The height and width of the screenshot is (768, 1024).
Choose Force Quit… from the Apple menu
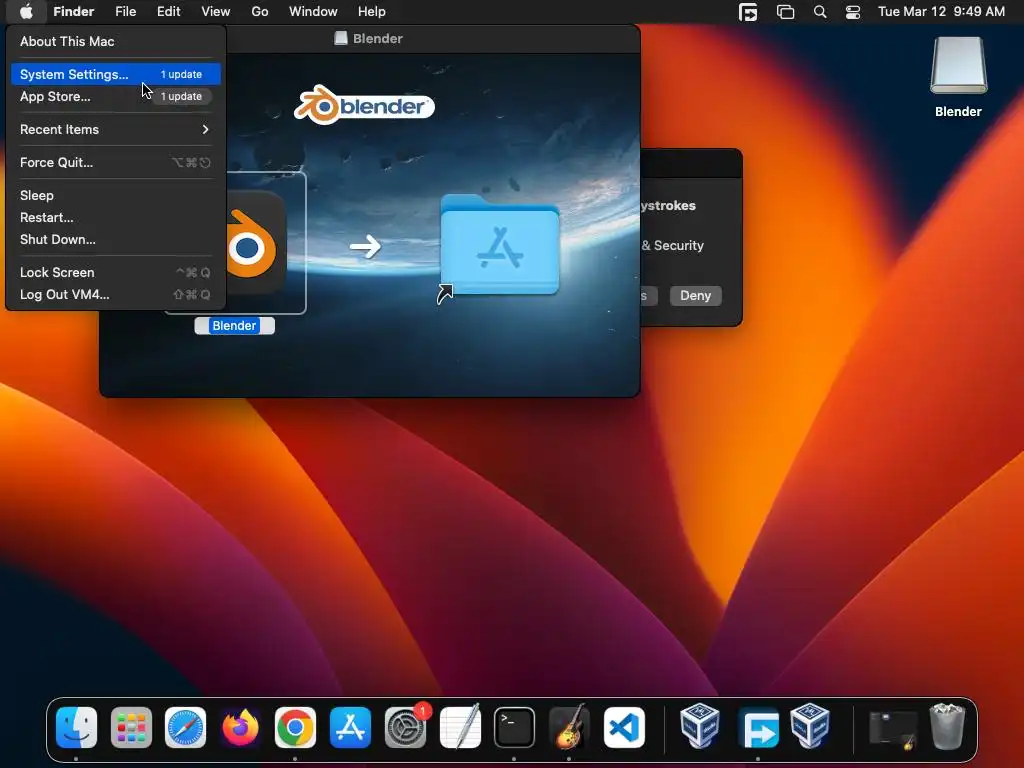click(116, 162)
